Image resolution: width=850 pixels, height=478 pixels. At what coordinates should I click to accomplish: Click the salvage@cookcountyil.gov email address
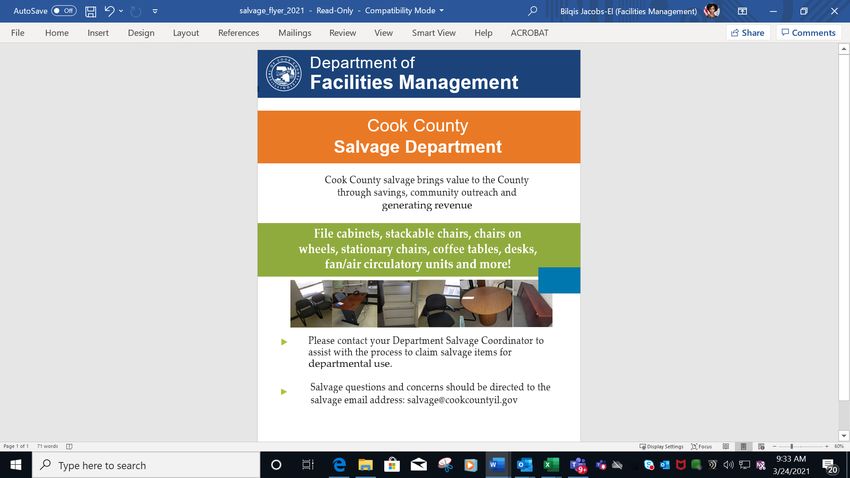[x=462, y=400]
